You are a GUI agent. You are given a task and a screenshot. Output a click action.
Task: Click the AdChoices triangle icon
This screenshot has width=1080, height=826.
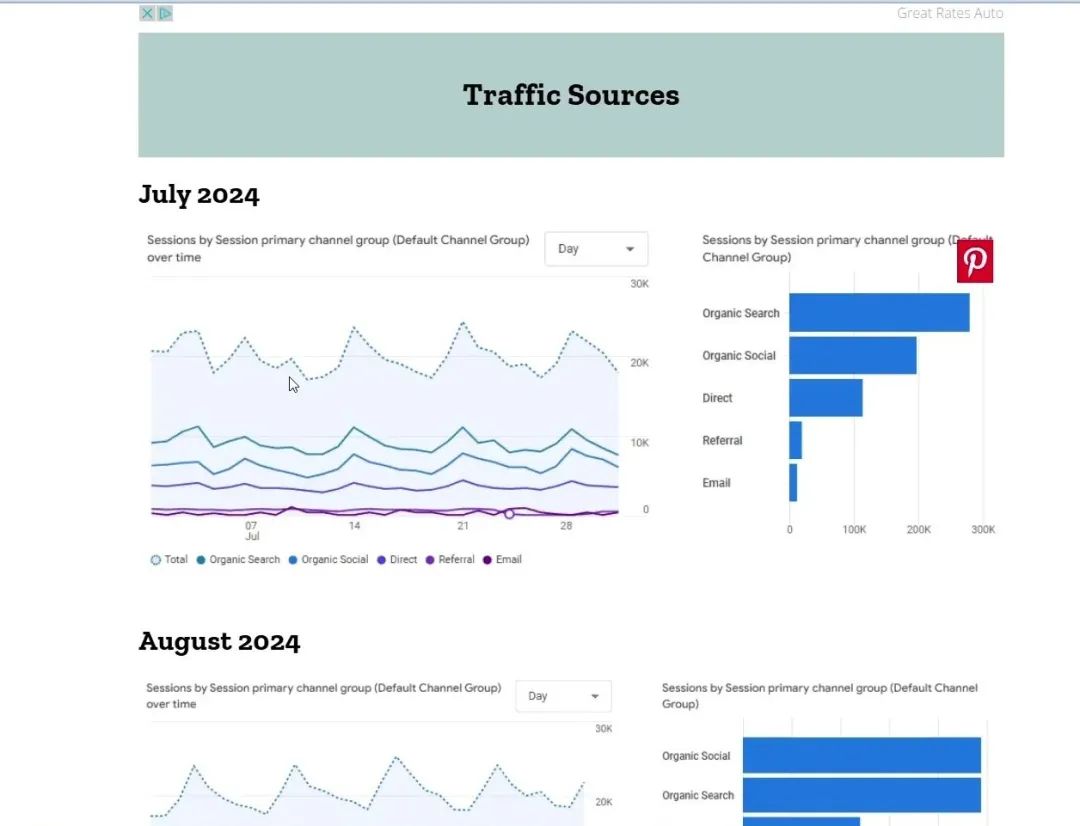pos(165,13)
